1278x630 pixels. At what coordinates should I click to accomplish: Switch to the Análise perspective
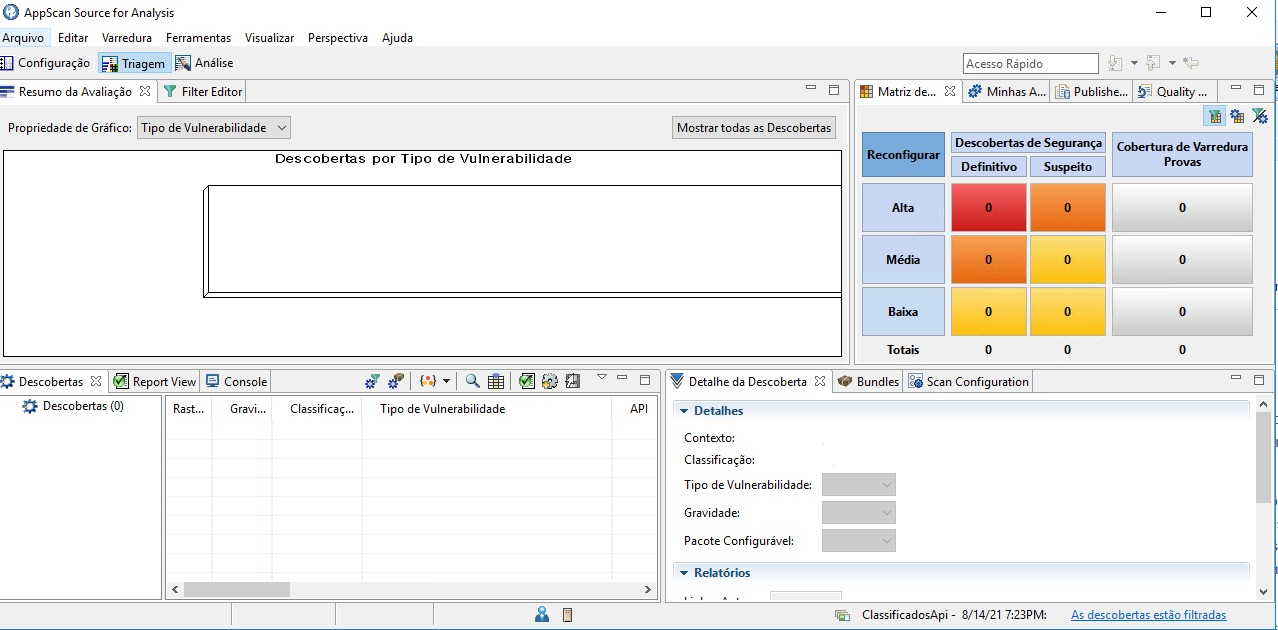[x=205, y=63]
